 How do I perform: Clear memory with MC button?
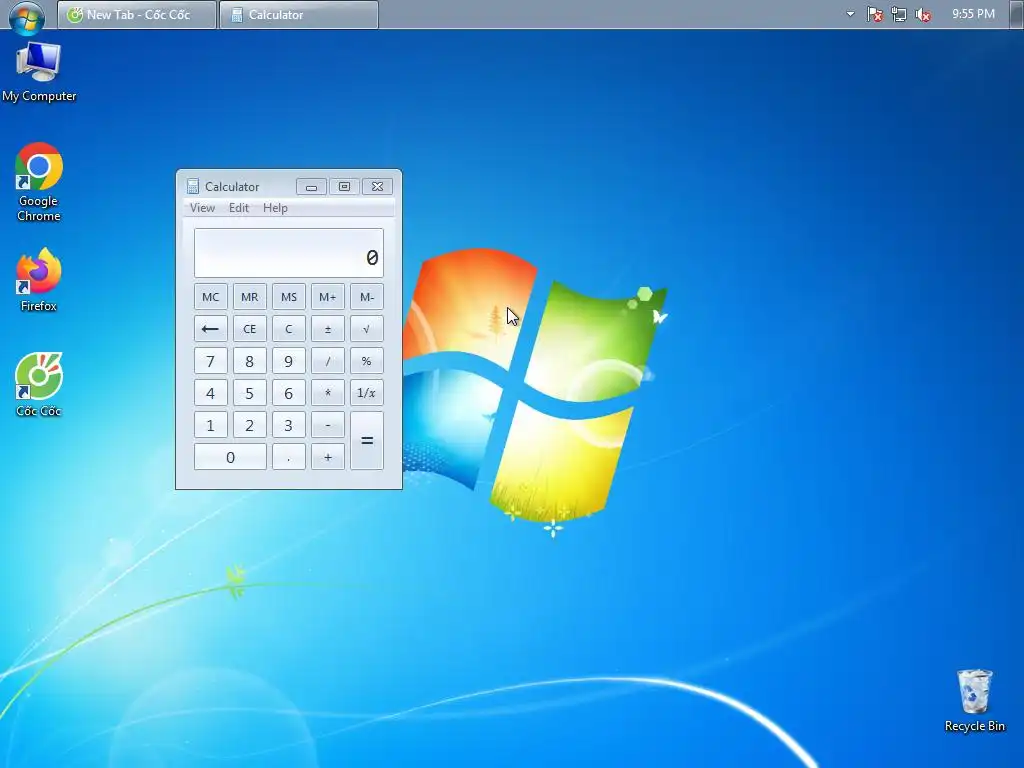click(210, 296)
